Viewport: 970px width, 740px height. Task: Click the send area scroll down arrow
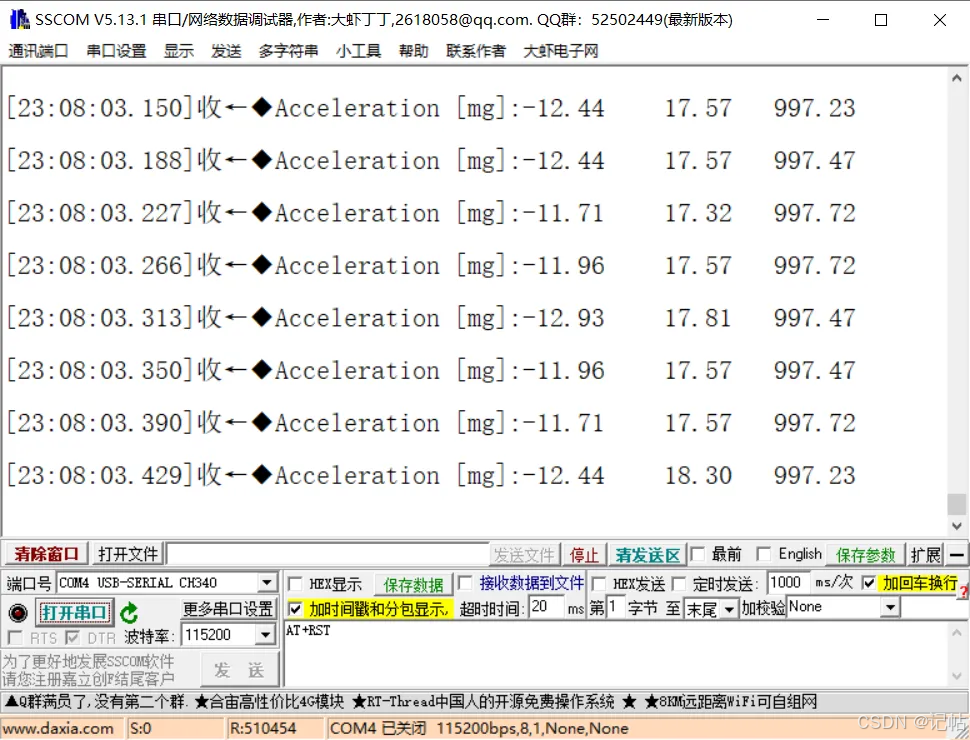(x=956, y=676)
